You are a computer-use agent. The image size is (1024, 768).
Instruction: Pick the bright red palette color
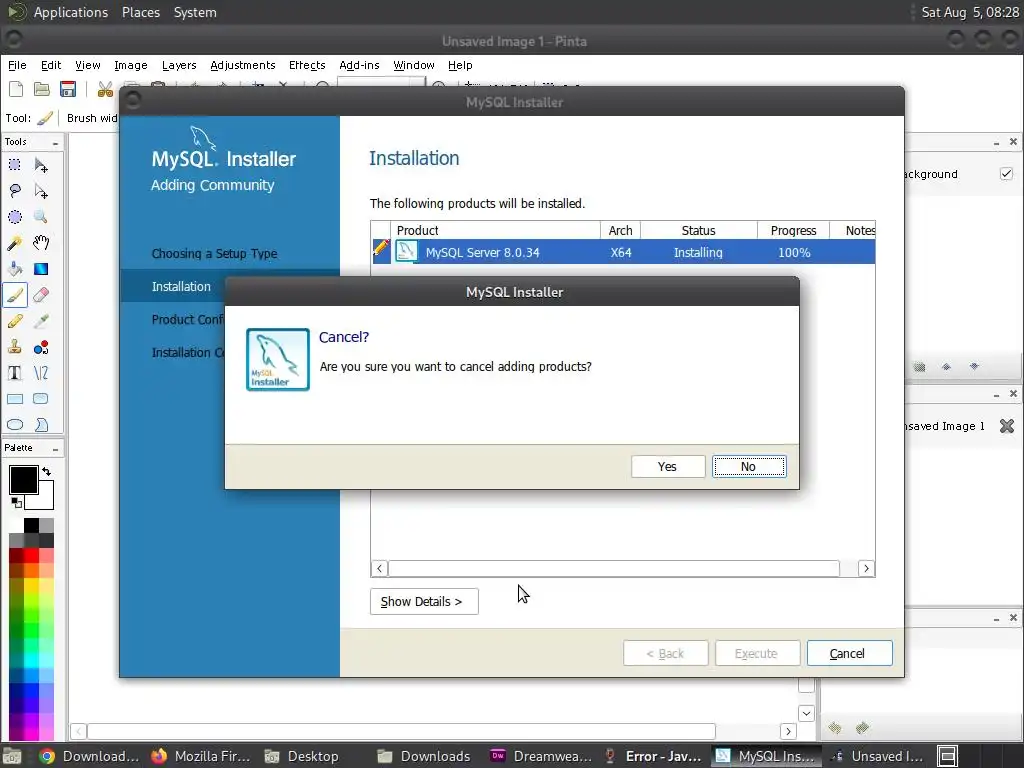(x=31, y=556)
